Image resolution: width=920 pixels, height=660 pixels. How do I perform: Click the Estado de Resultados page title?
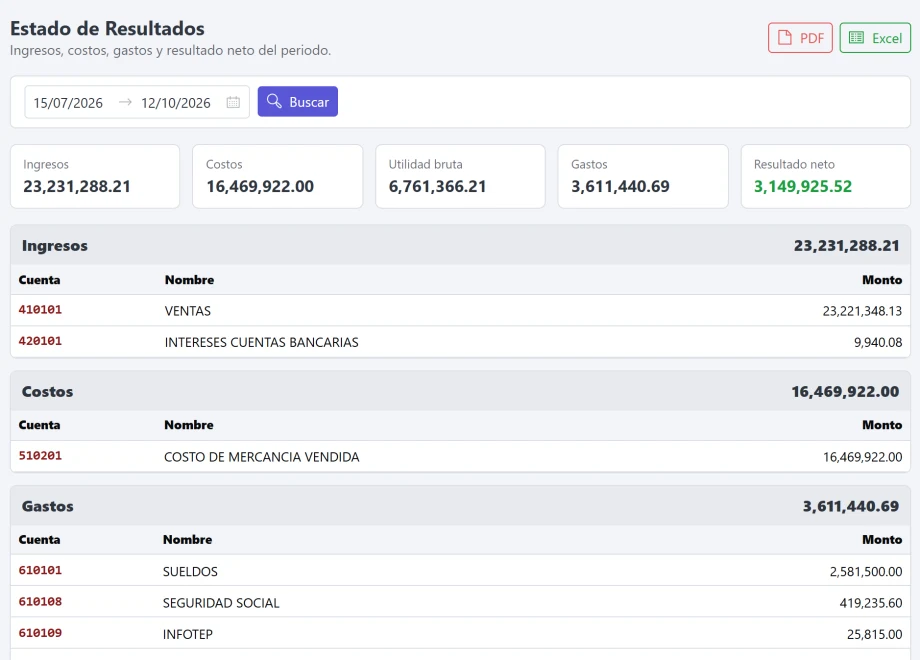tap(107, 28)
